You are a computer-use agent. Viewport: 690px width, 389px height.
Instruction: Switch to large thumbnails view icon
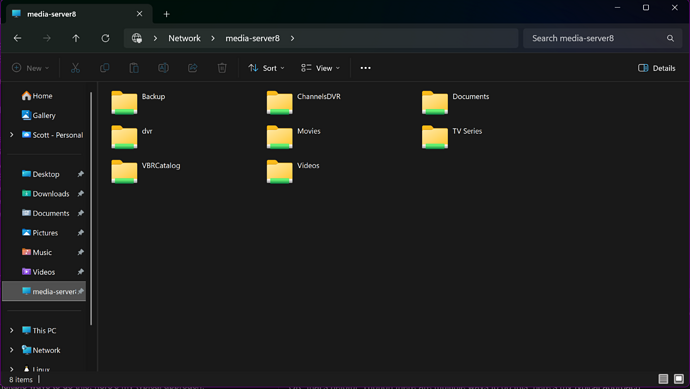point(679,379)
